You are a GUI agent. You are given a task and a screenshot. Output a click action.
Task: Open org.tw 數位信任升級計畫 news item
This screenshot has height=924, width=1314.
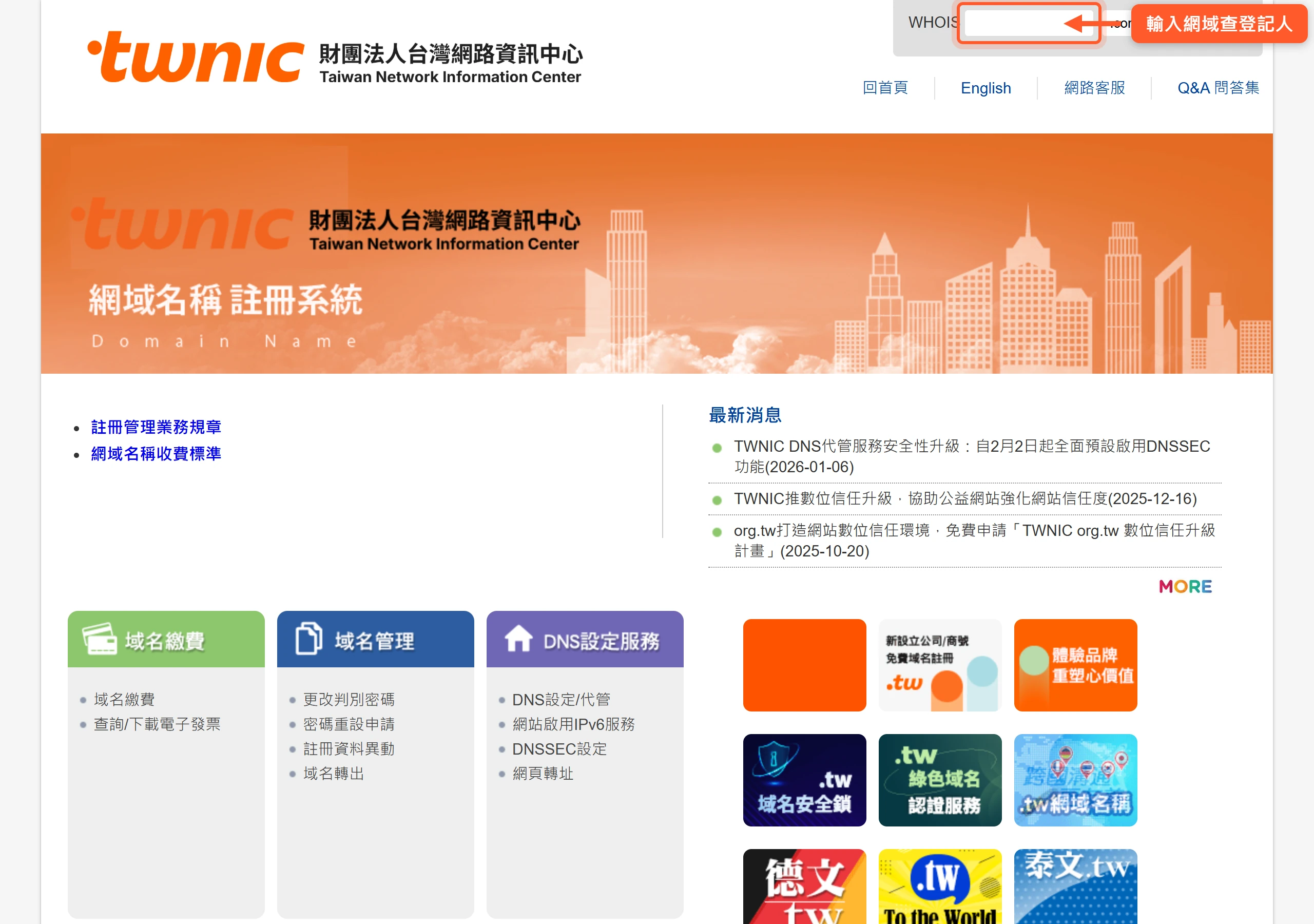974,541
